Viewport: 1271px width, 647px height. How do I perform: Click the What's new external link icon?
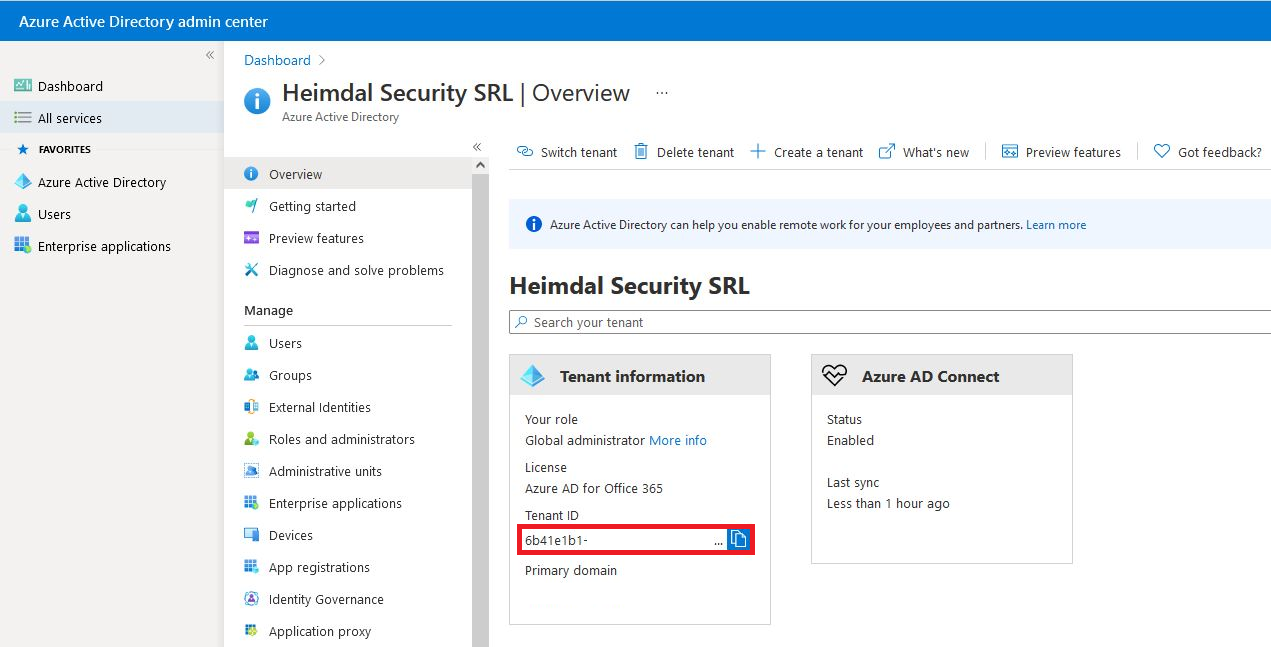coord(886,152)
